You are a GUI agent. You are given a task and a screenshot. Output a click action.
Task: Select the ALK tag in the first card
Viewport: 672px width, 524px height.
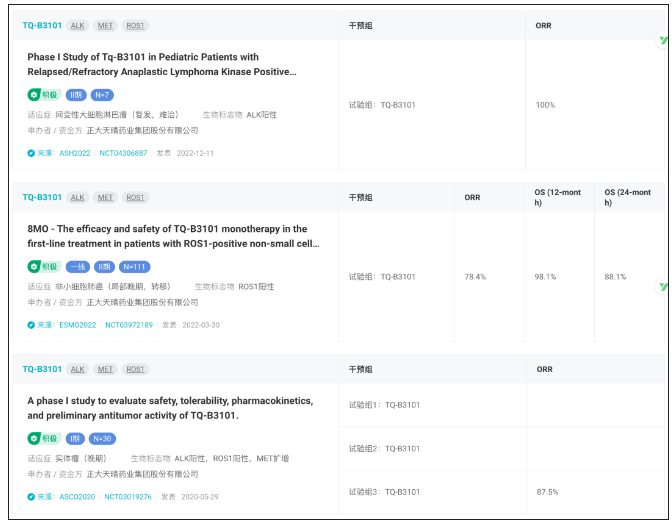77,25
